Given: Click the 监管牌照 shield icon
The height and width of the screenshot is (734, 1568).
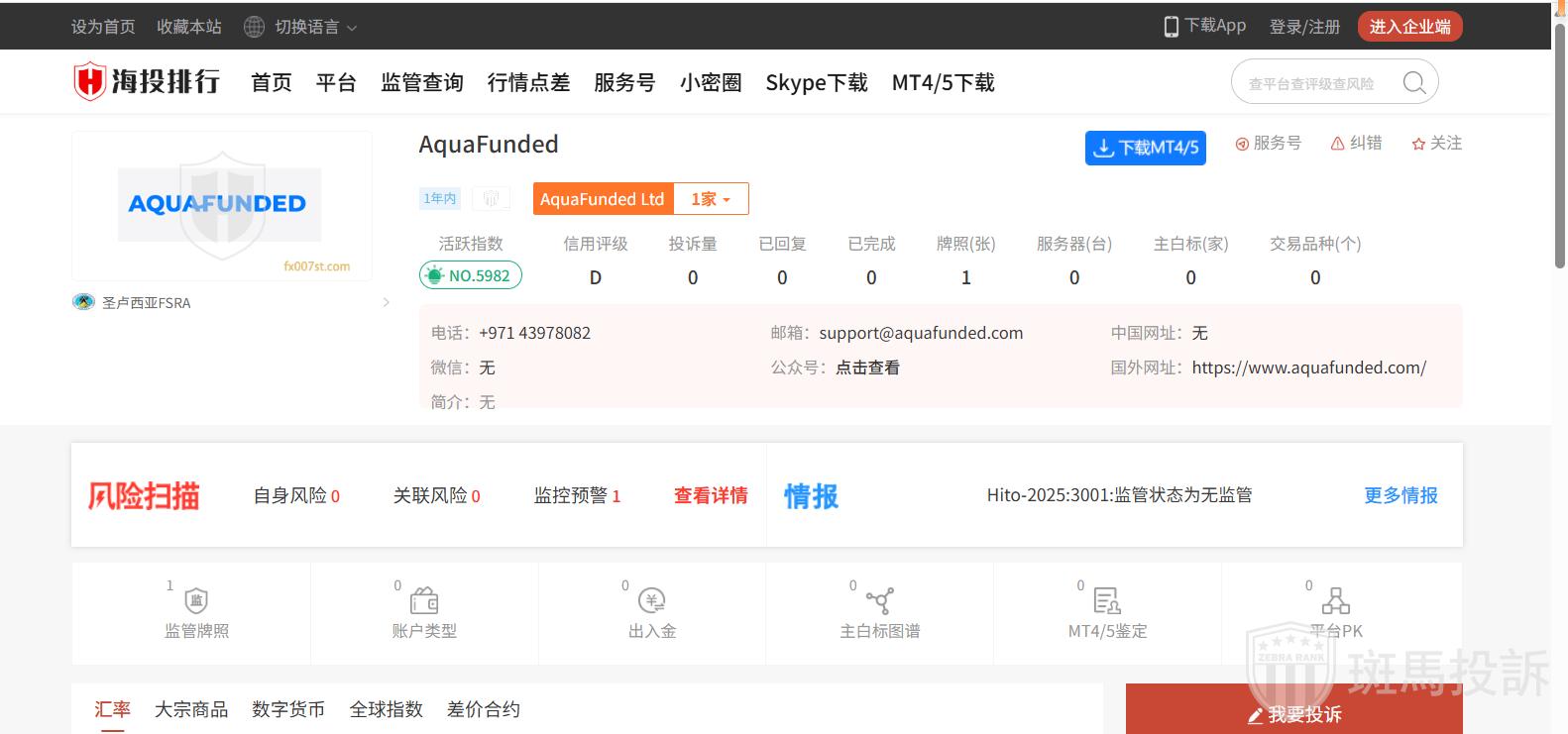Looking at the screenshot, I should [x=196, y=600].
